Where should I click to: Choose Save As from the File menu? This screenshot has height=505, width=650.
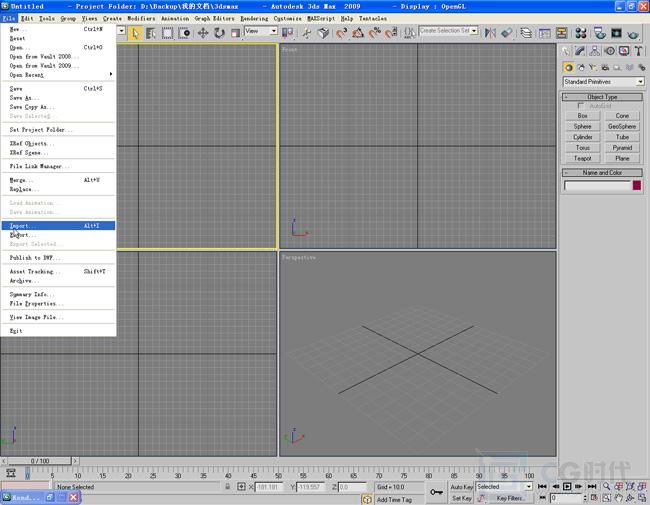point(58,98)
